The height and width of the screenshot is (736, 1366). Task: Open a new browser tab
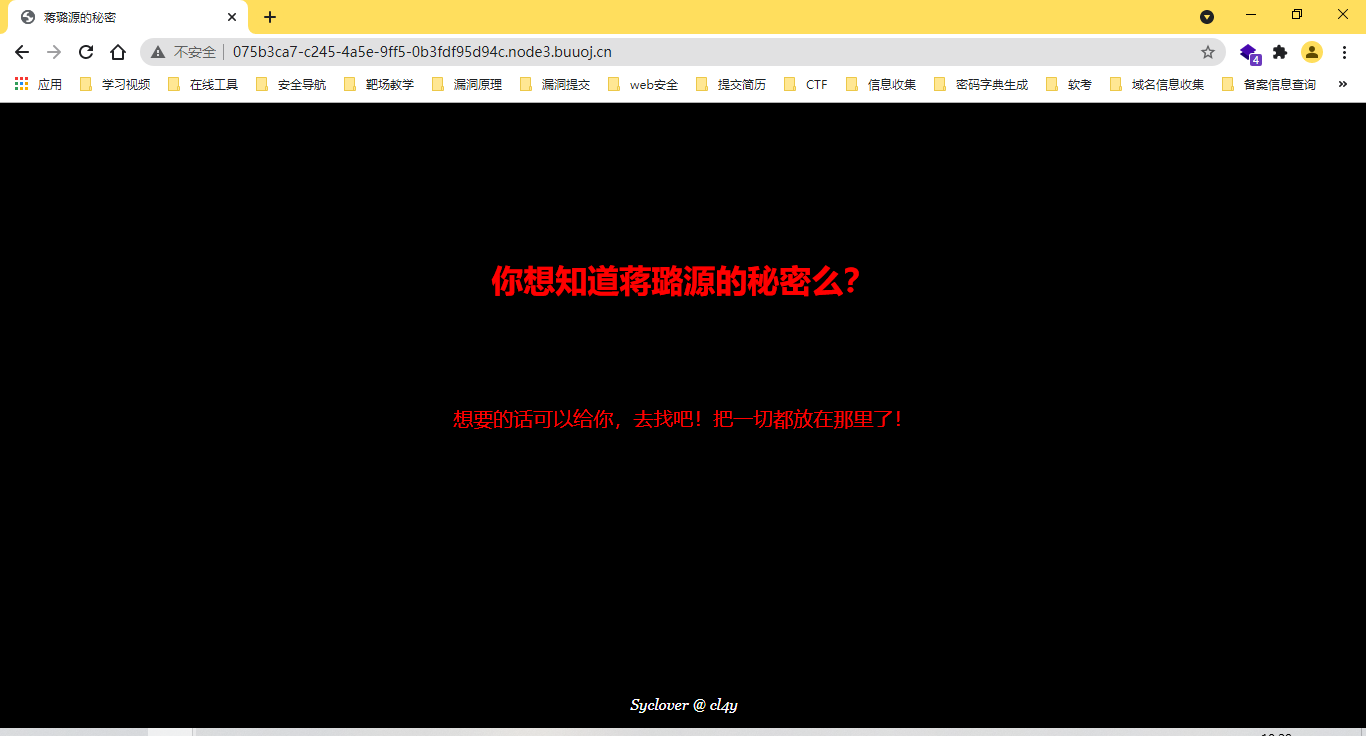[270, 17]
